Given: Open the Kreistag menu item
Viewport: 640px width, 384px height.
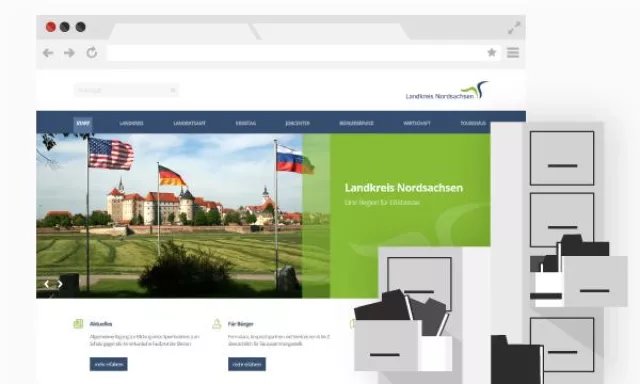Looking at the screenshot, I should pyautogui.click(x=246, y=123).
